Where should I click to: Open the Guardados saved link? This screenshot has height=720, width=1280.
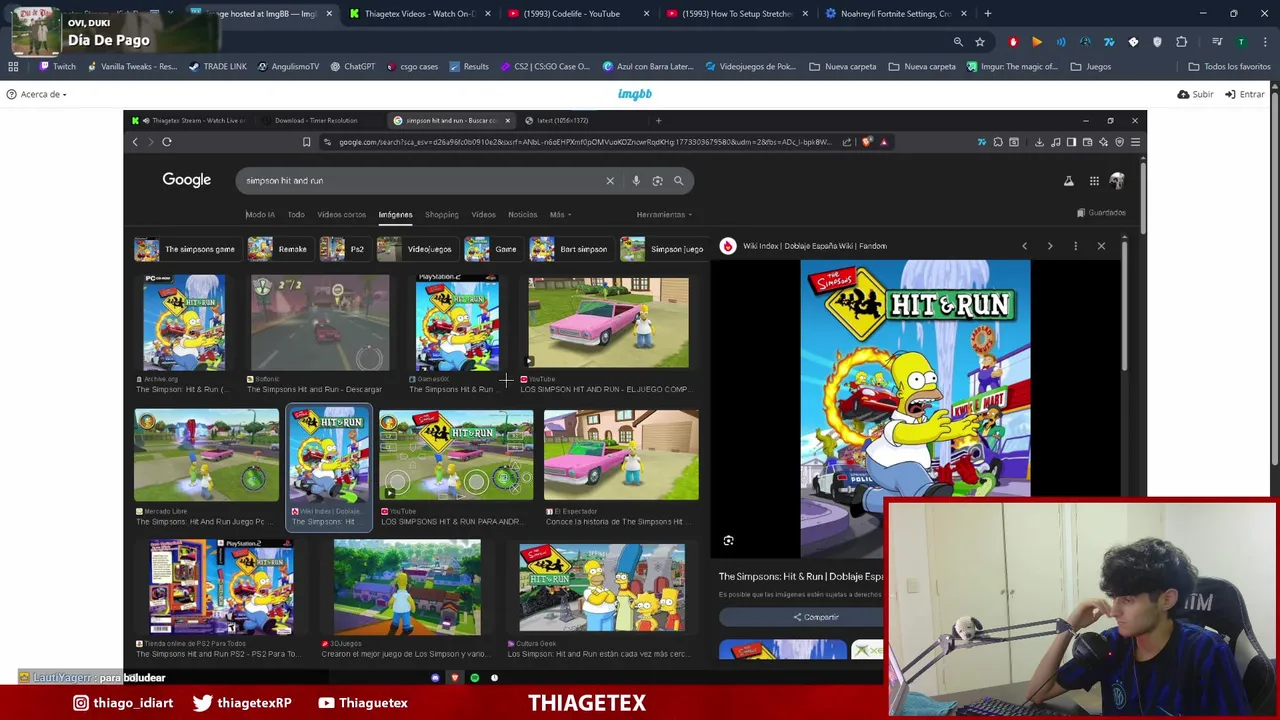click(x=1101, y=212)
